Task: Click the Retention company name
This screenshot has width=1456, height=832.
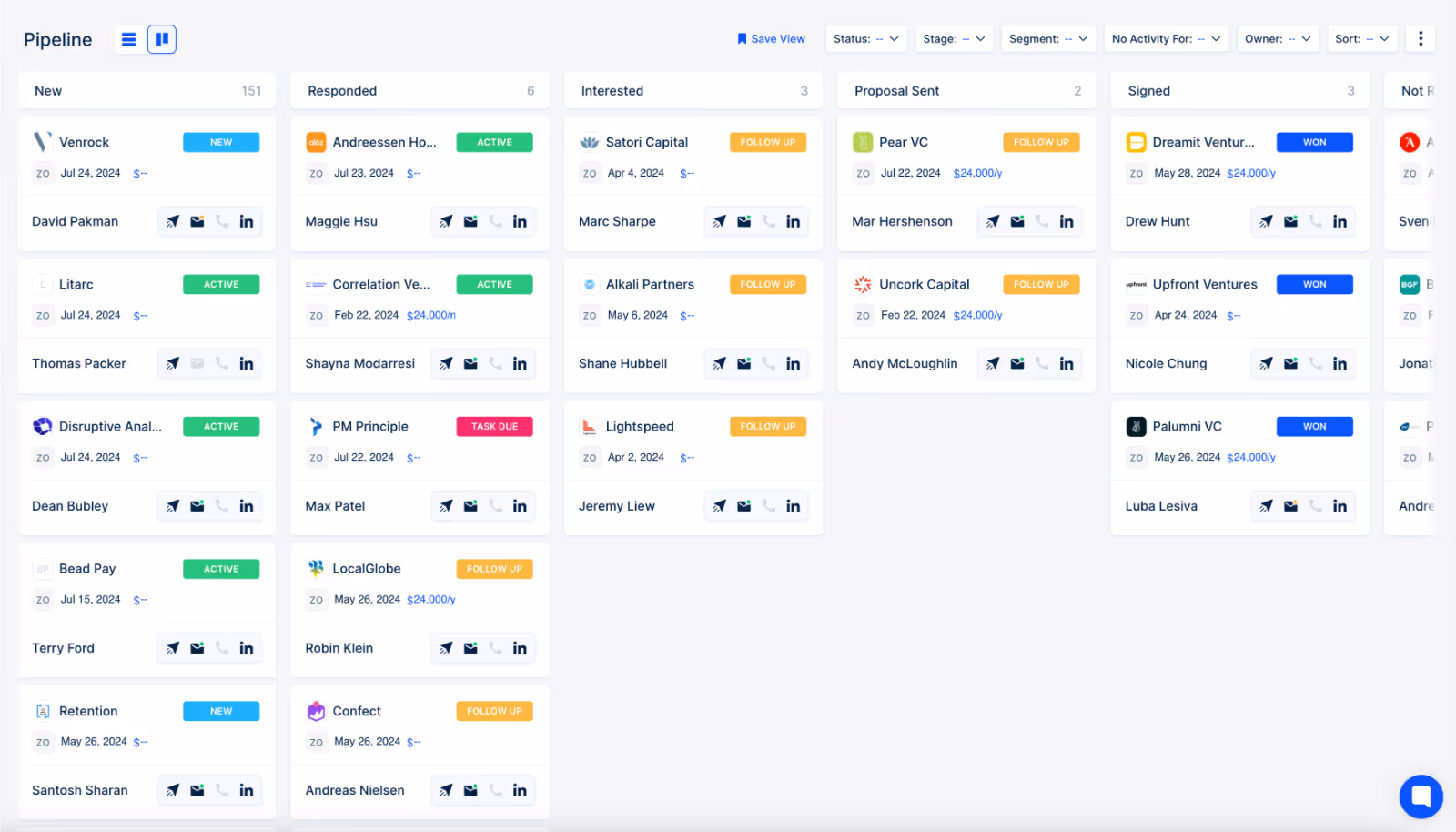Action: tap(88, 711)
